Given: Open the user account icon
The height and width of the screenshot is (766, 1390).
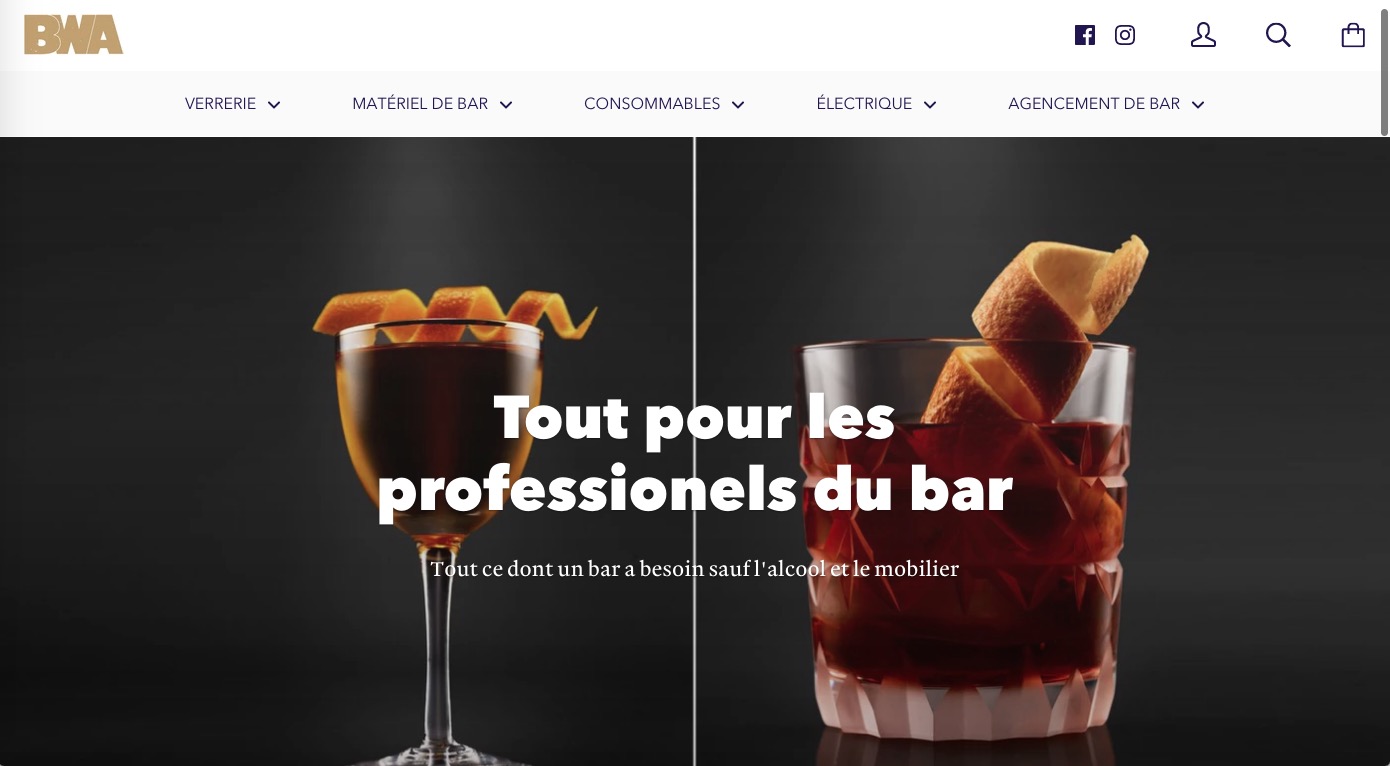Looking at the screenshot, I should (1203, 36).
